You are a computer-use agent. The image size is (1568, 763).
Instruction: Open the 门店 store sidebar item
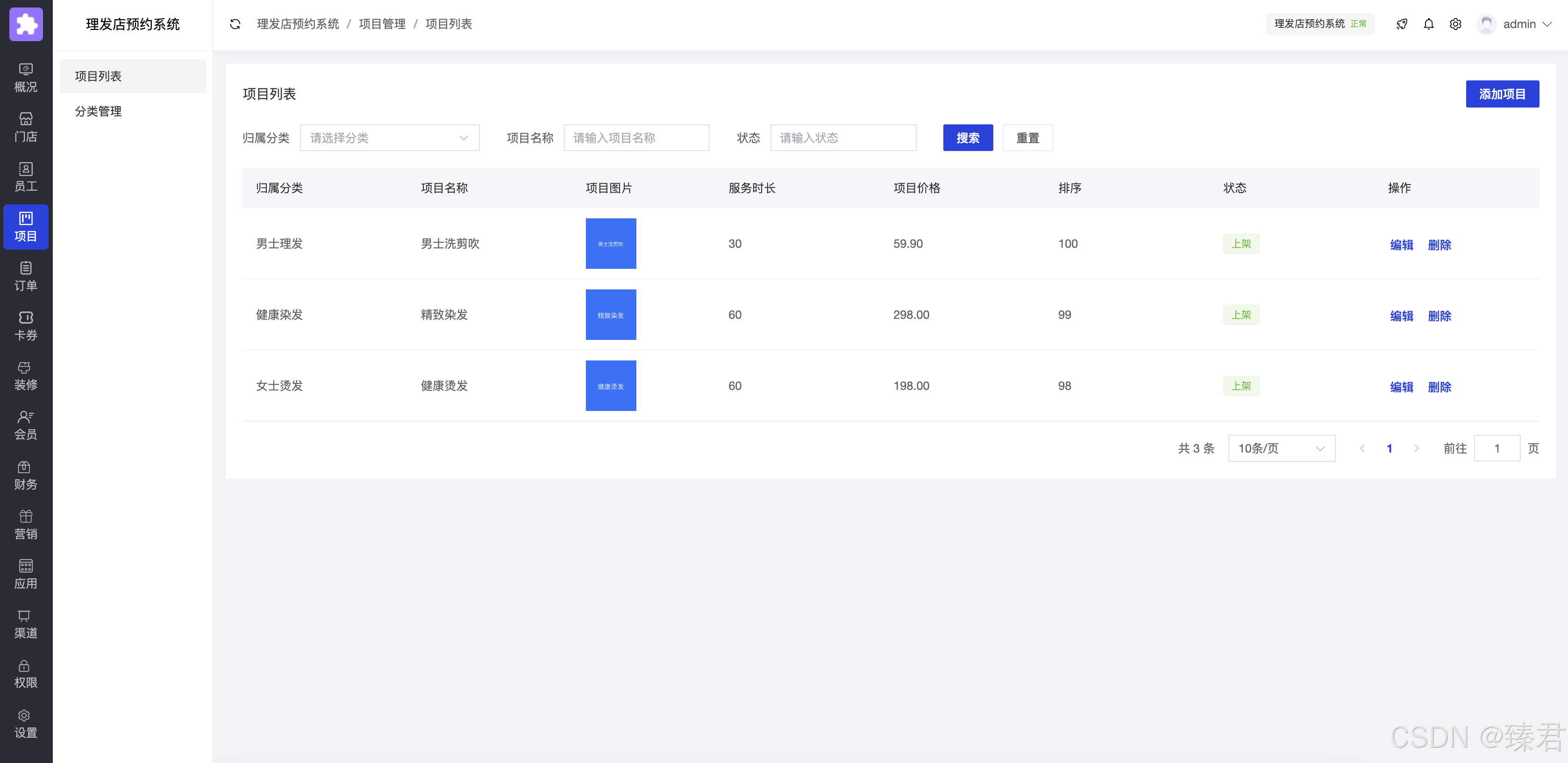[26, 127]
